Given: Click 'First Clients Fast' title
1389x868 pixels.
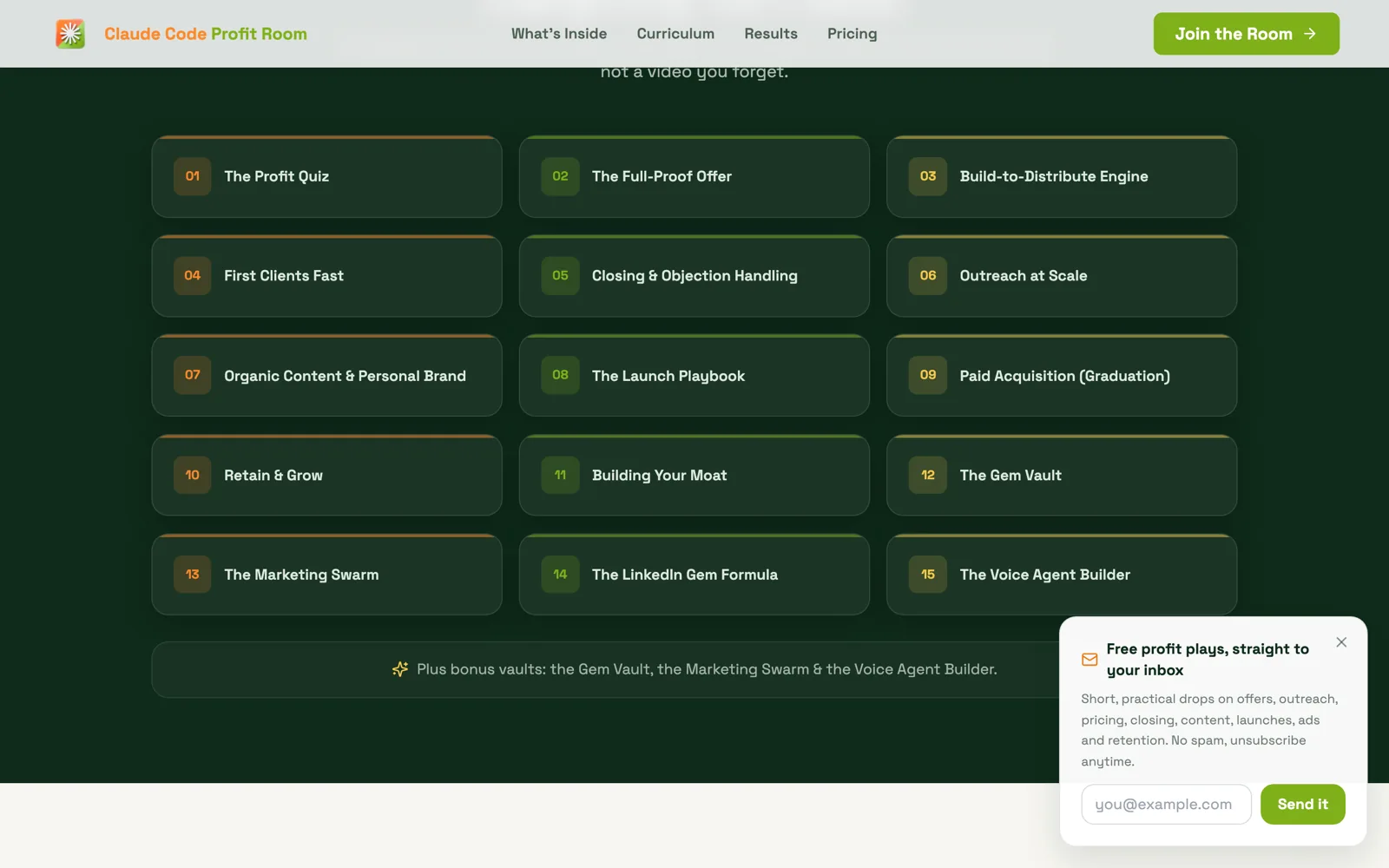Looking at the screenshot, I should (284, 276).
